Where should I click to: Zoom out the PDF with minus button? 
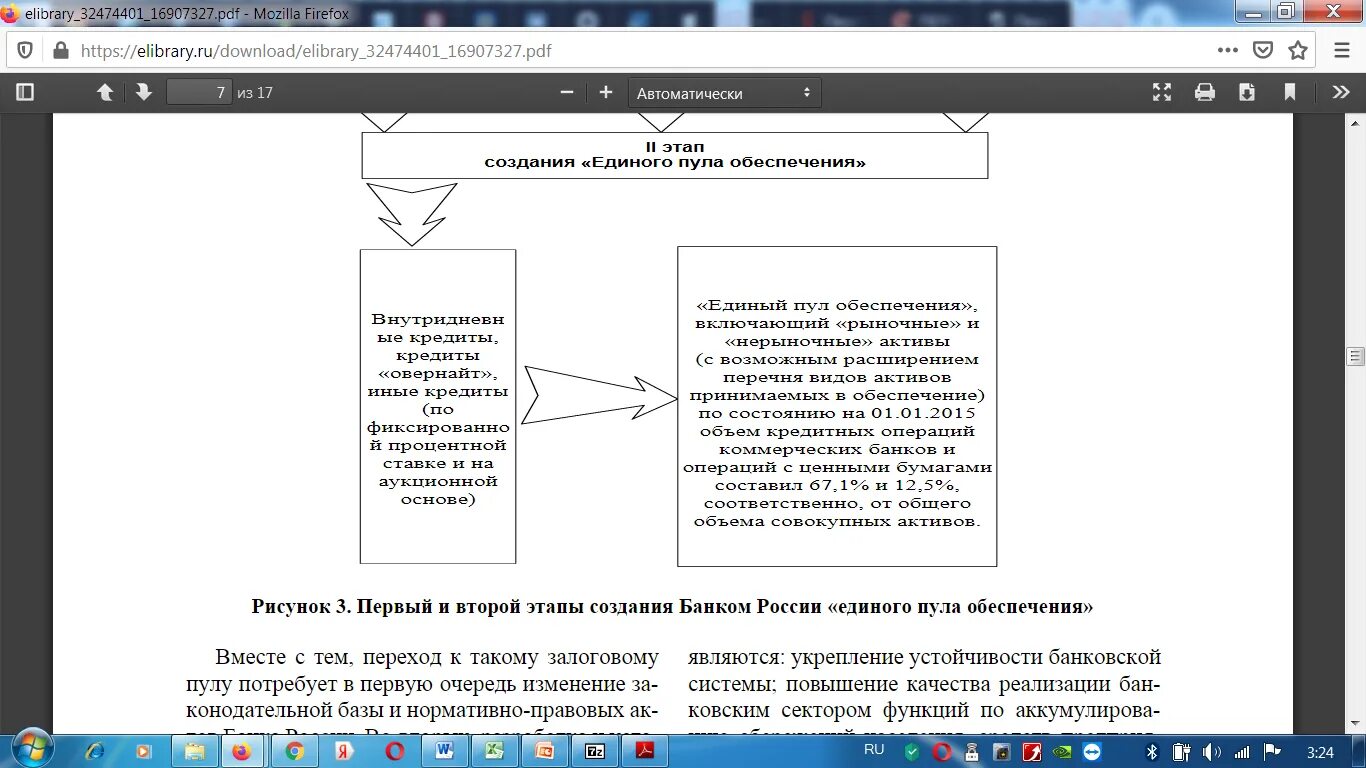(567, 92)
